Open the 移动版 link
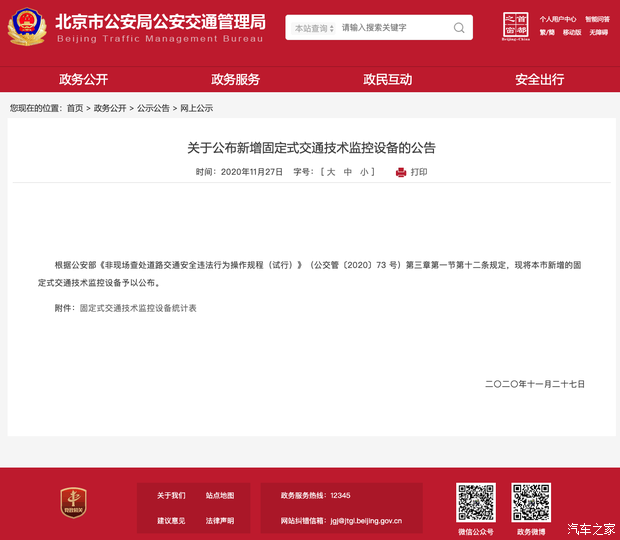Viewport: 620px width, 540px height. coord(572,32)
